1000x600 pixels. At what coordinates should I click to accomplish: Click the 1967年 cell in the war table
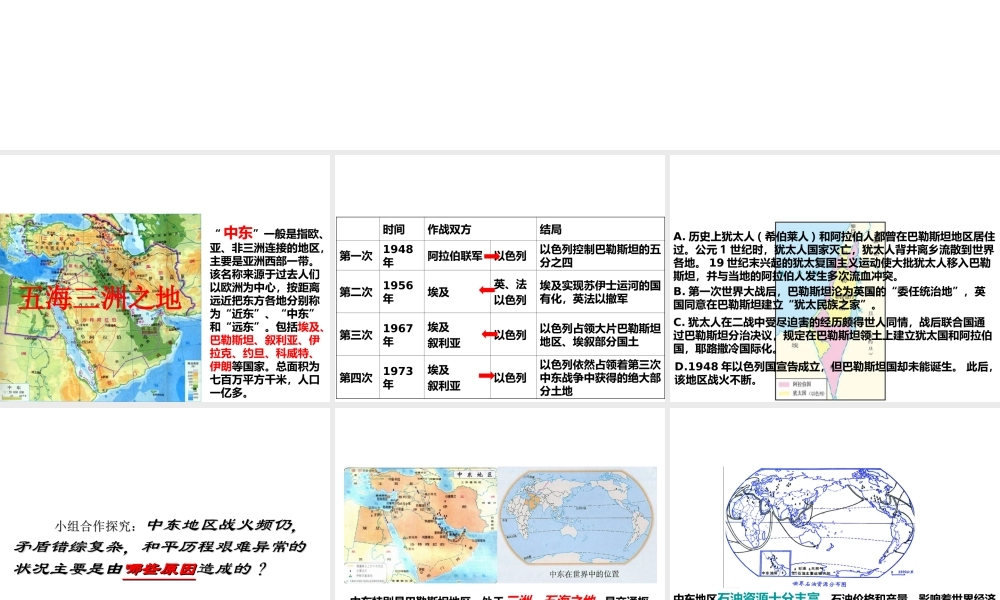tap(402, 335)
